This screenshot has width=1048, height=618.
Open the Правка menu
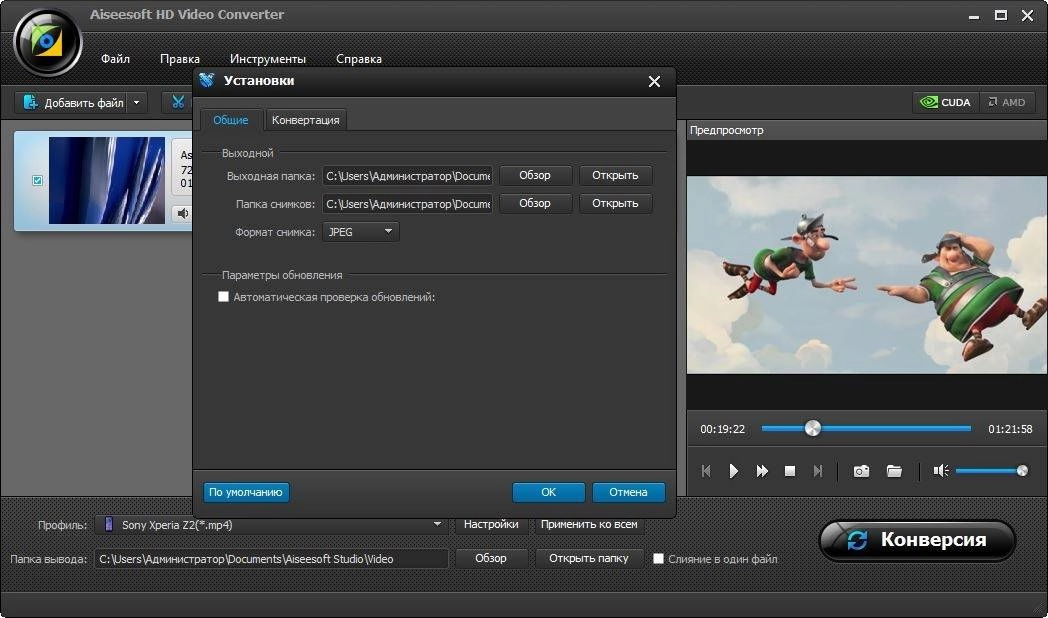[x=180, y=59]
